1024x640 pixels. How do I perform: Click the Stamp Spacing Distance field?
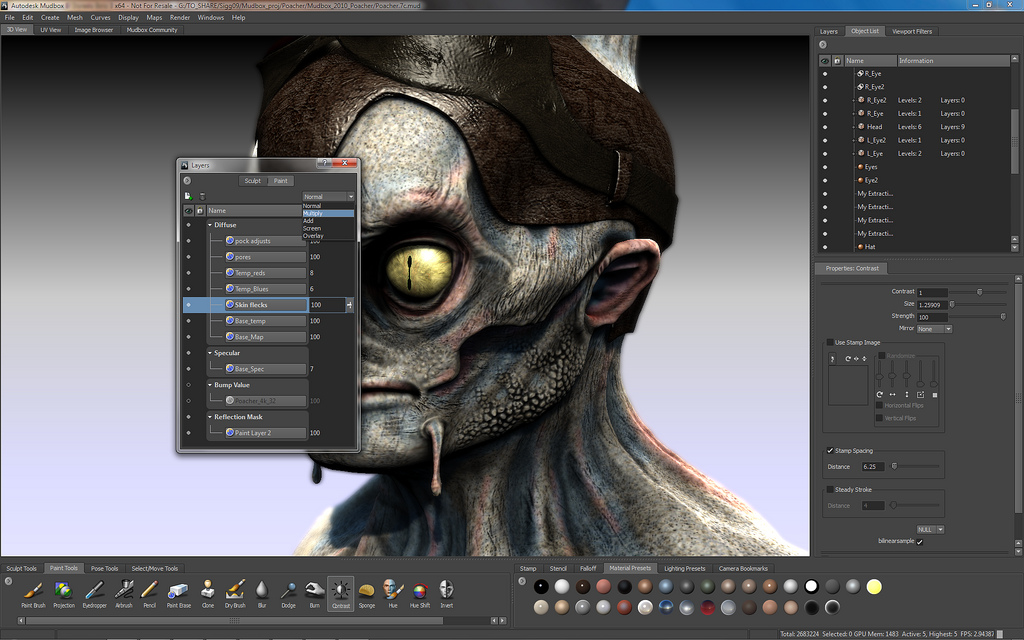(872, 467)
